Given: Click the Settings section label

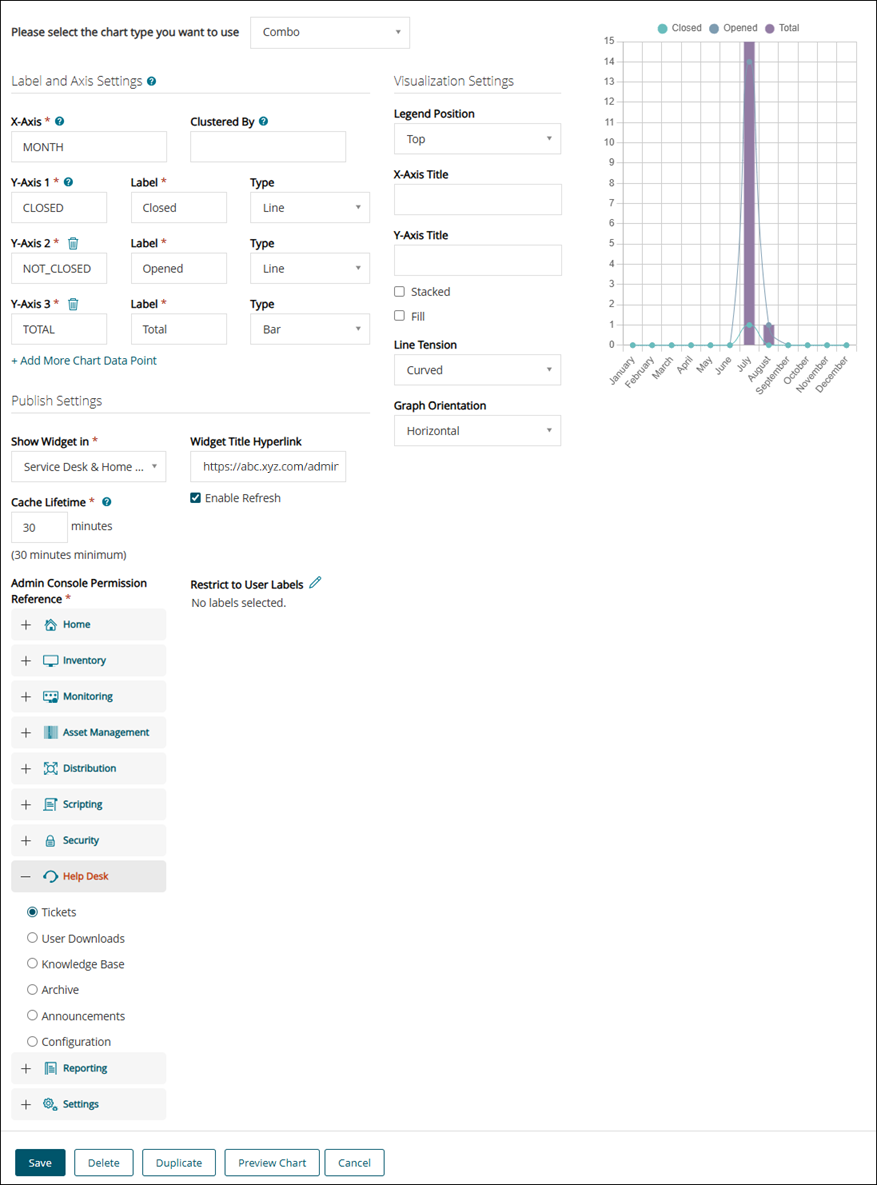Looking at the screenshot, I should [x=81, y=1104].
